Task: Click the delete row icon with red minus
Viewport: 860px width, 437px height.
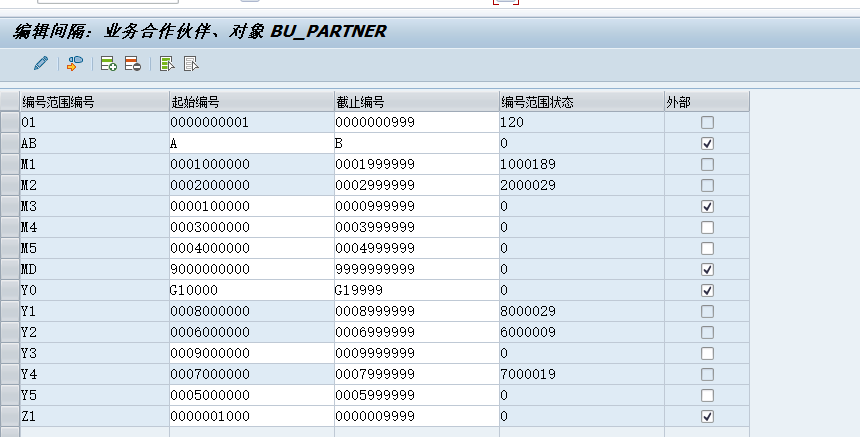Action: (133, 64)
